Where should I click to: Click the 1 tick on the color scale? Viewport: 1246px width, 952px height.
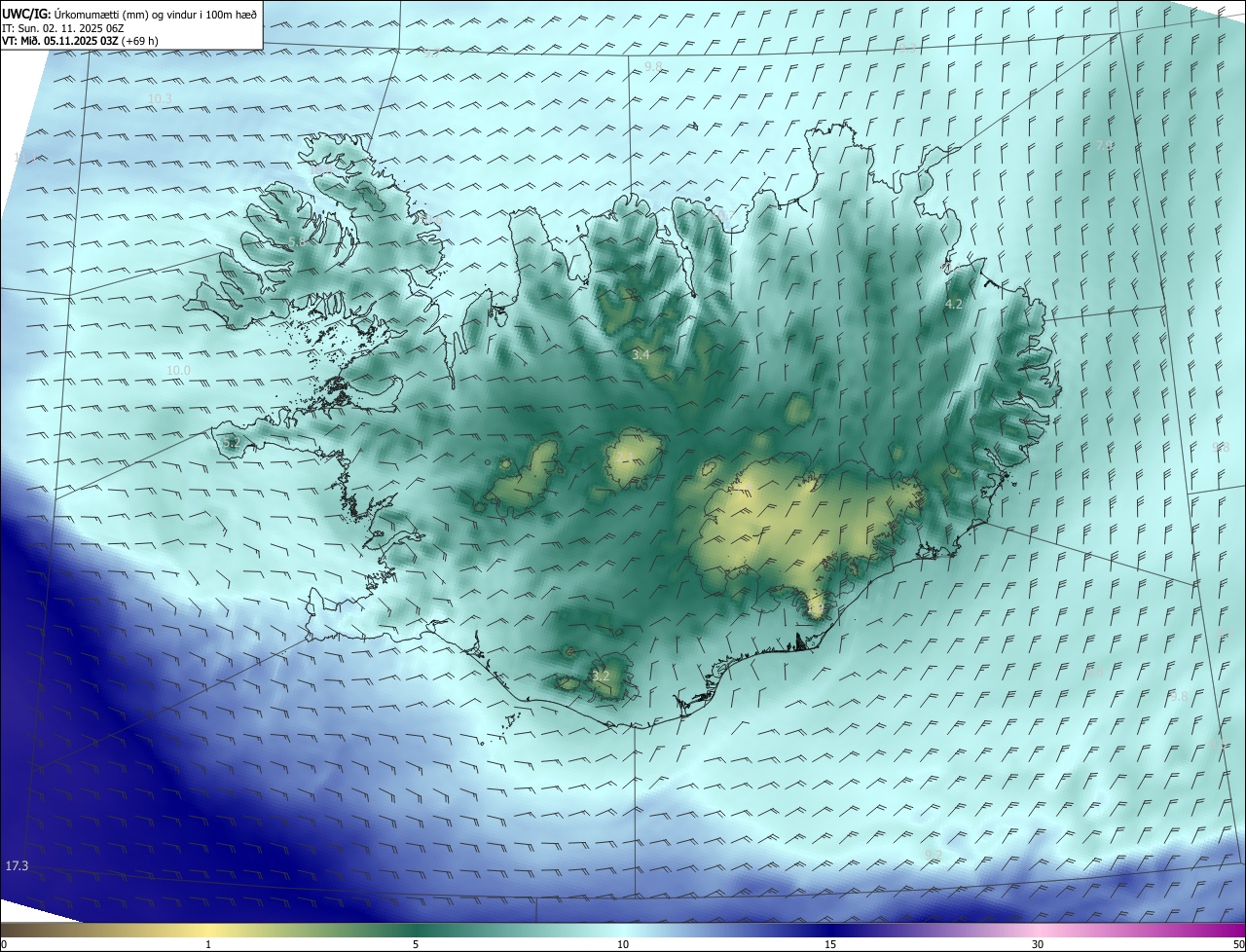208,944
